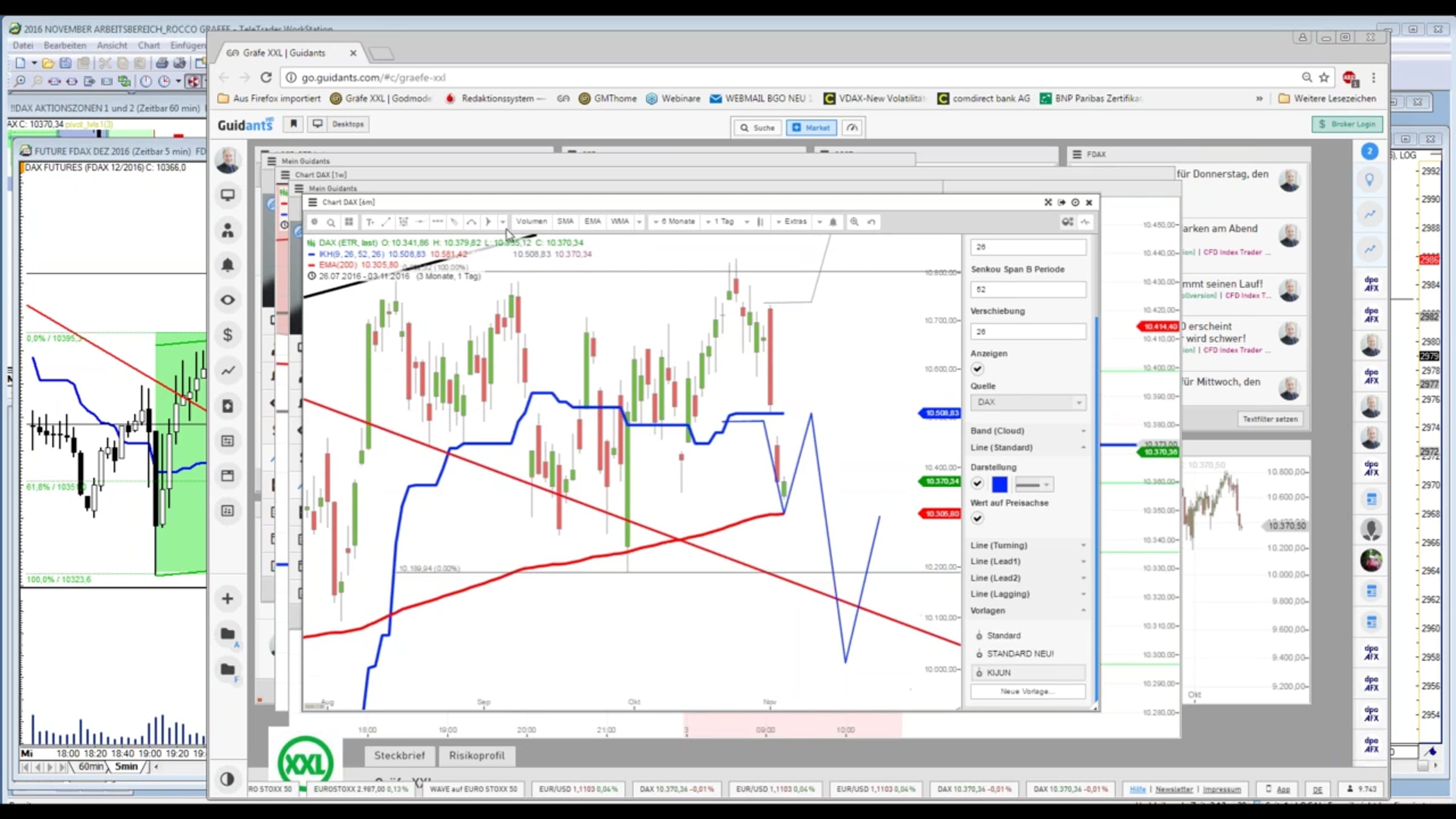Click the Guidants bookmark icon button
Image resolution: width=1456 pixels, height=819 pixels.
tap(294, 124)
